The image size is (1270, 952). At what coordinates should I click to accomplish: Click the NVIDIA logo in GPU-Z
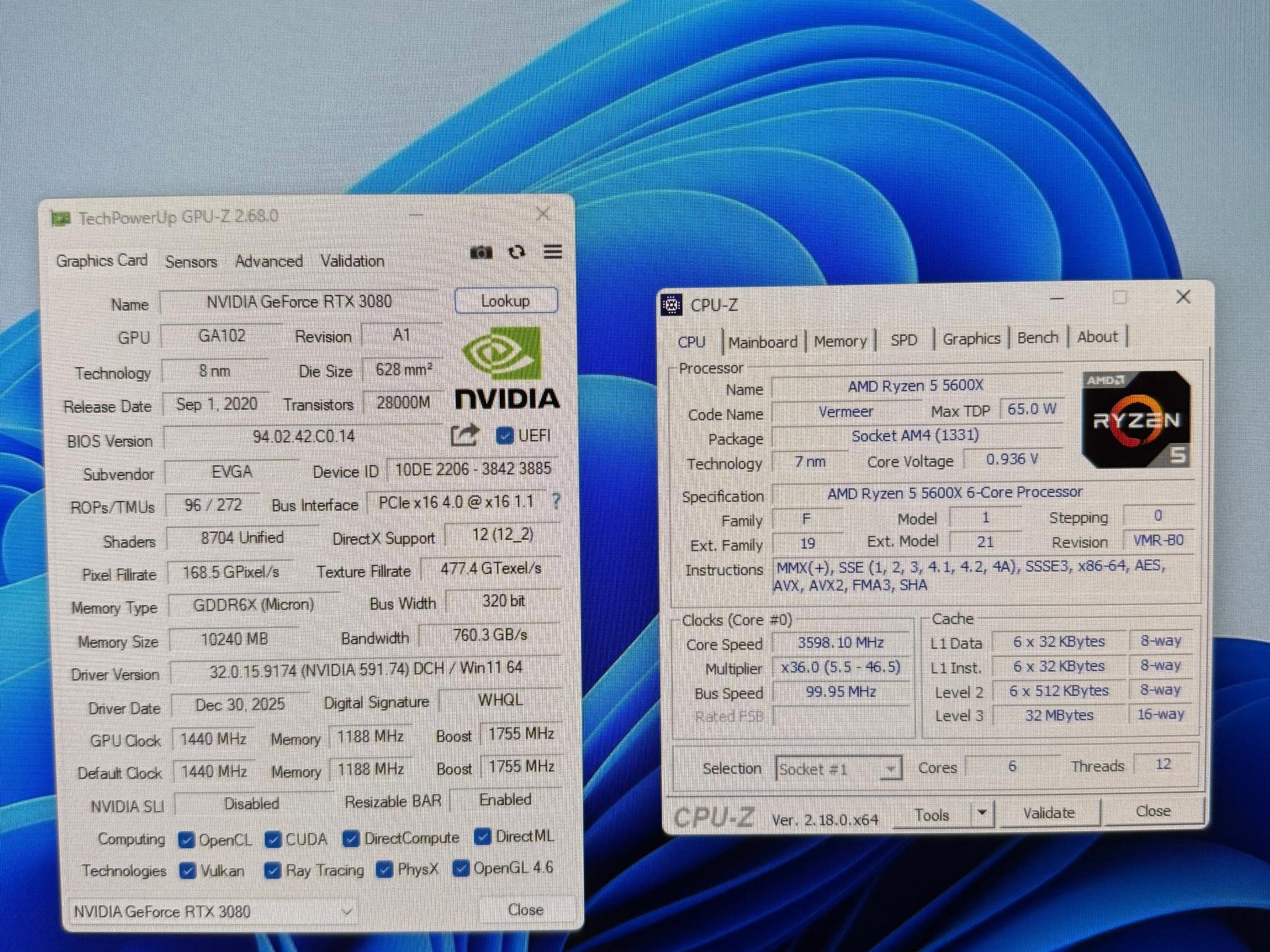tap(507, 369)
